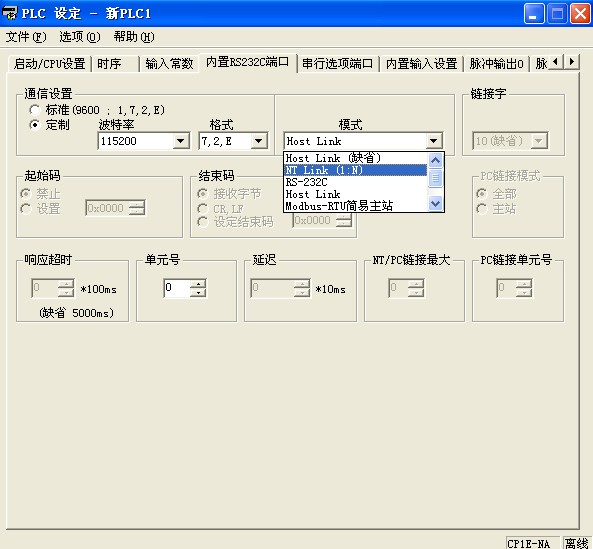Decrease the unit number with down spinner
The image size is (593, 549).
198,293
